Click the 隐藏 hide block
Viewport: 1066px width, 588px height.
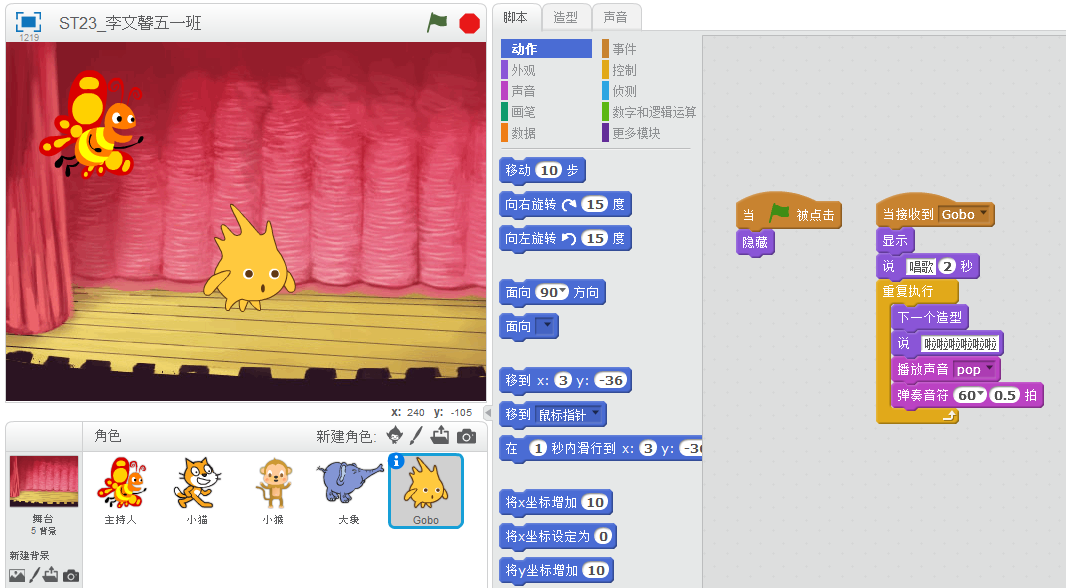coord(755,243)
